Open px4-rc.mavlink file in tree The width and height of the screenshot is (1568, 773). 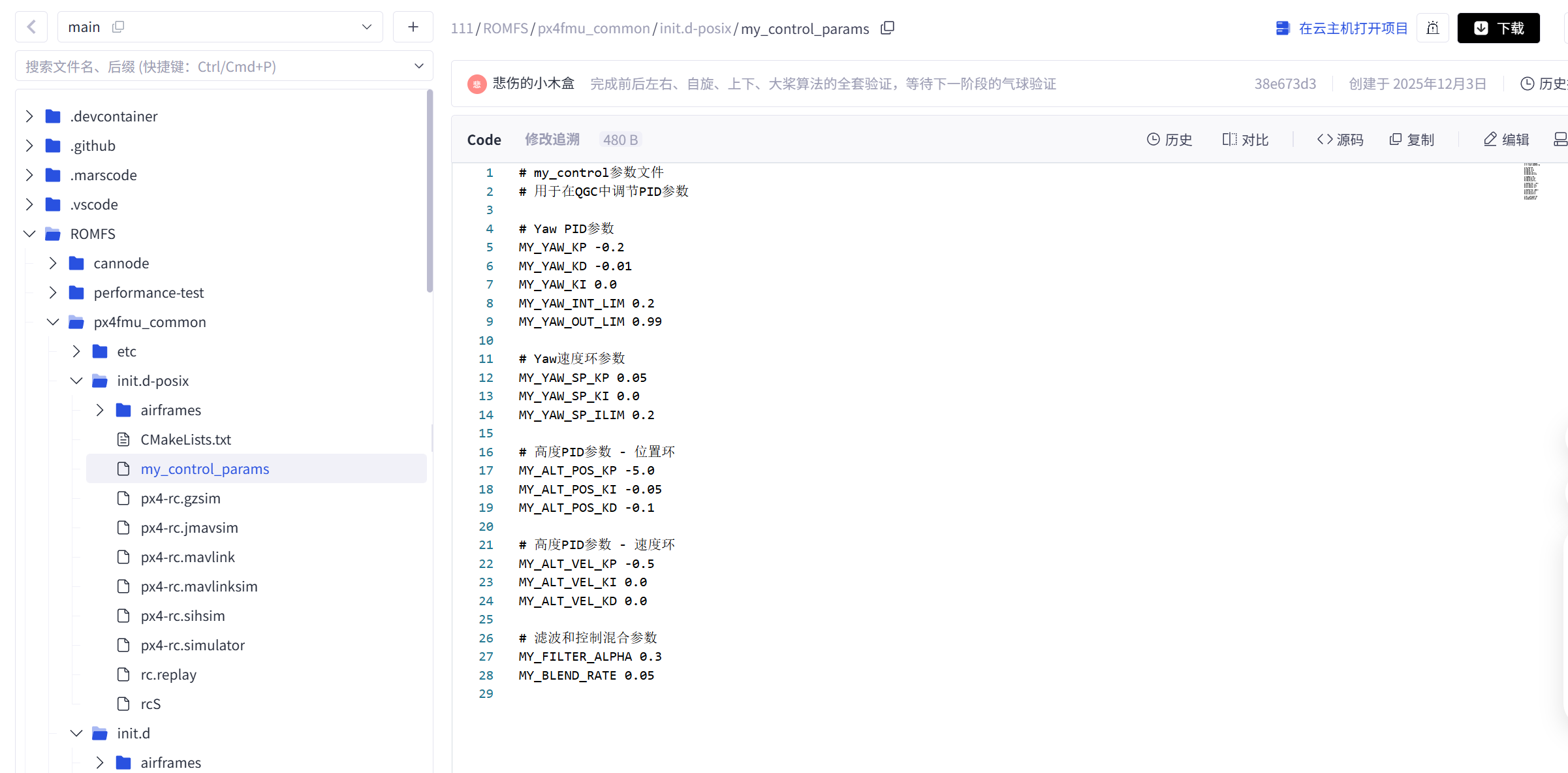point(187,557)
